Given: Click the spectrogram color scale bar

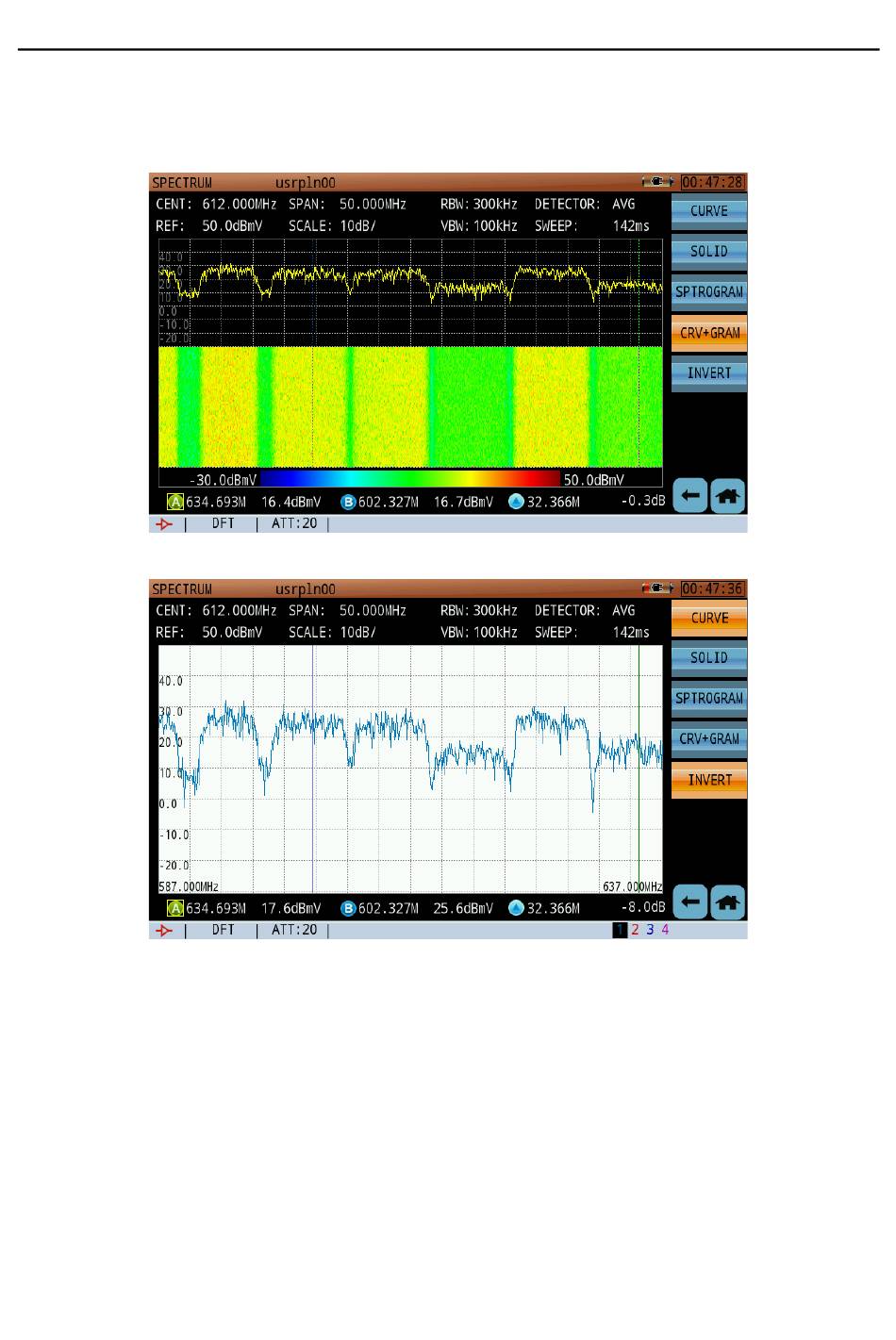Looking at the screenshot, I should [x=408, y=479].
